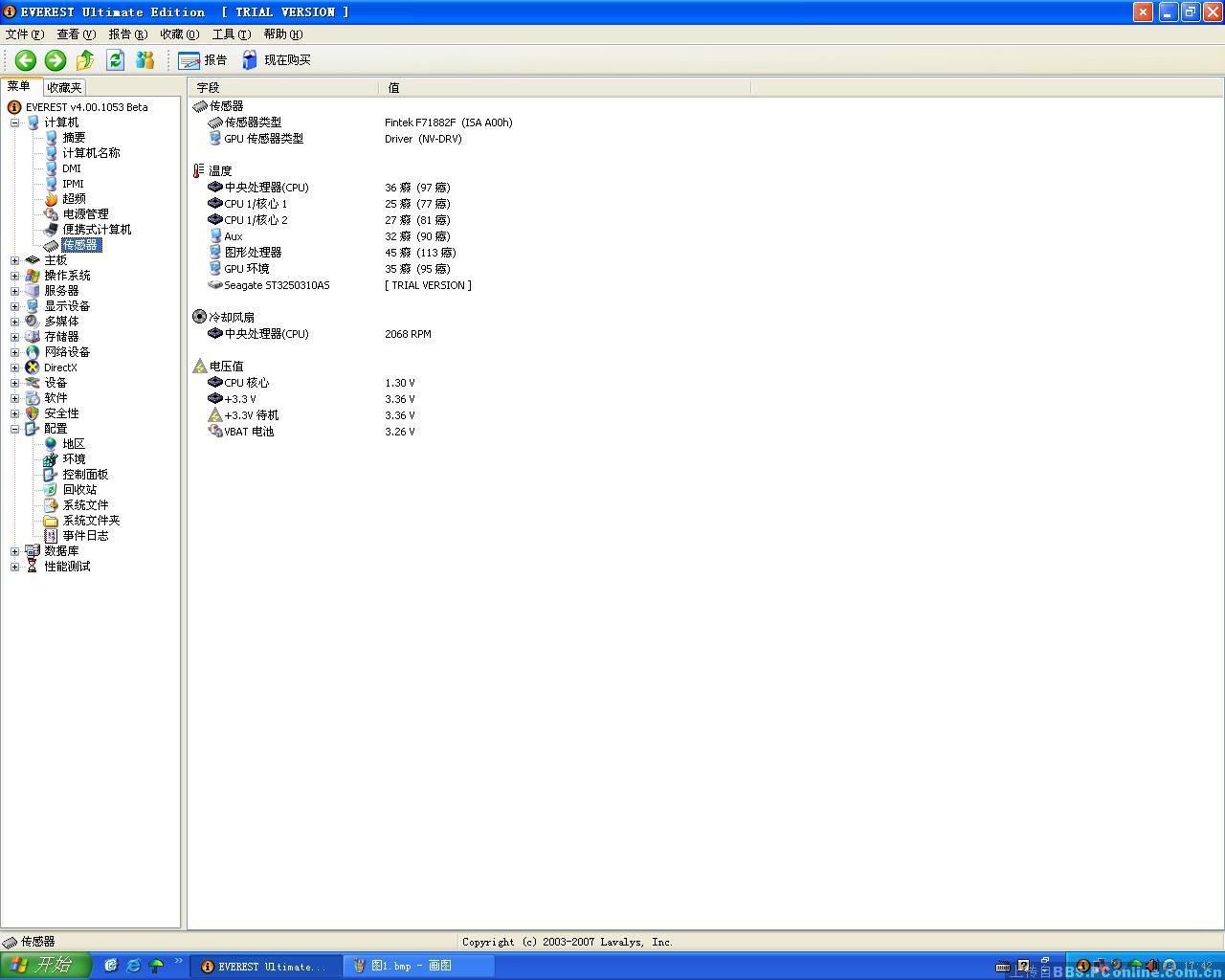Select 摘要 in the tree
Screen dimensions: 1225x980
pyautogui.click(x=74, y=138)
